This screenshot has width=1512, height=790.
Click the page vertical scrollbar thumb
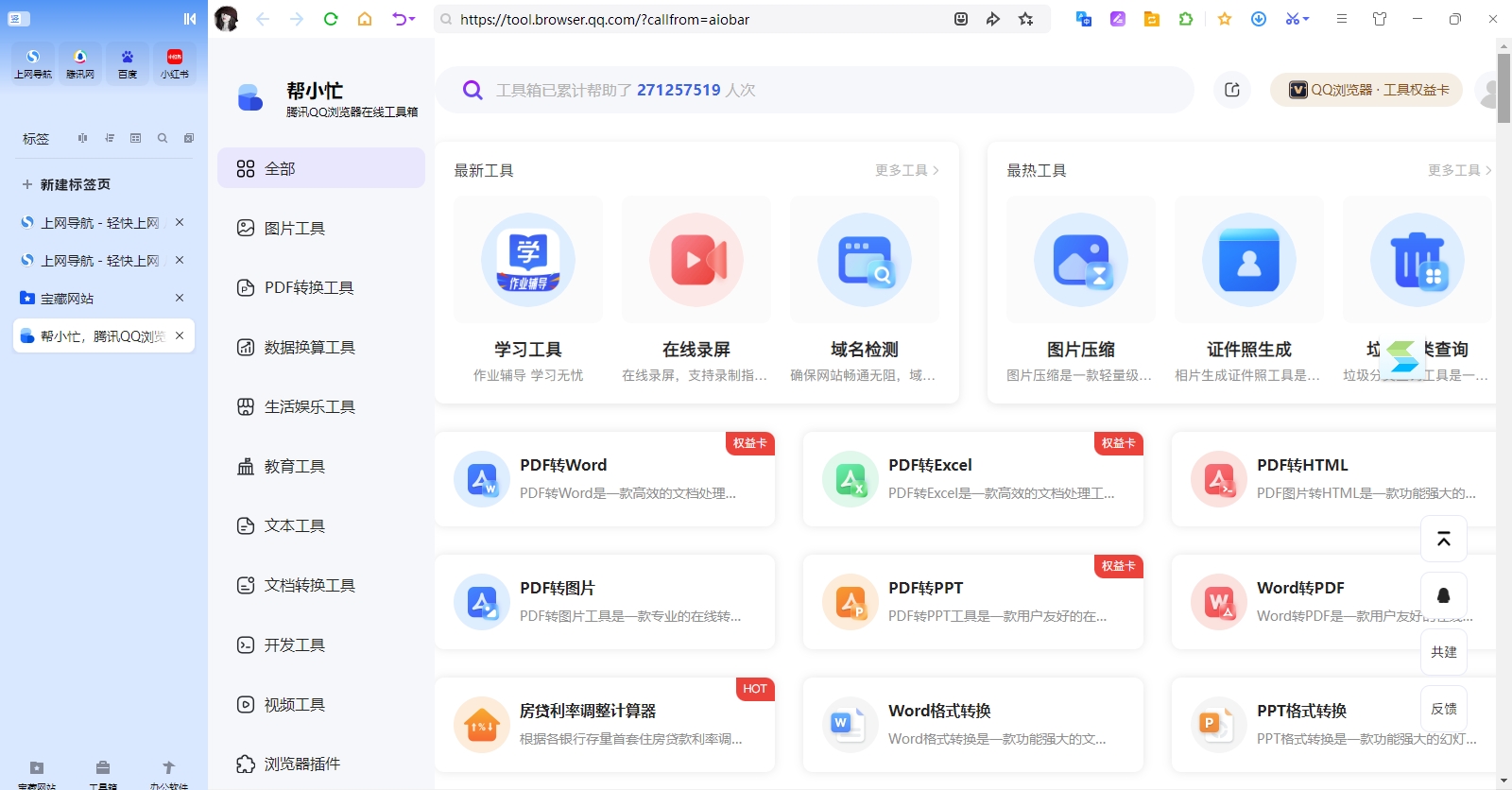1503,88
